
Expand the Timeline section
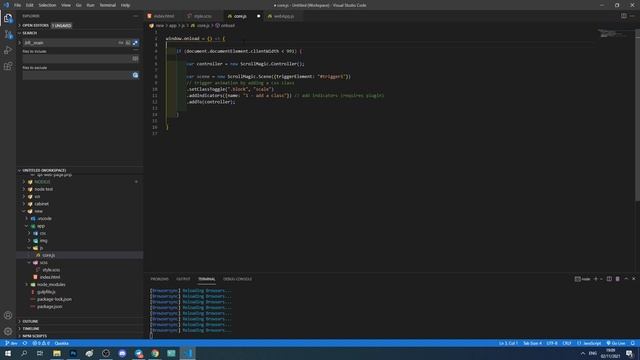[31, 329]
